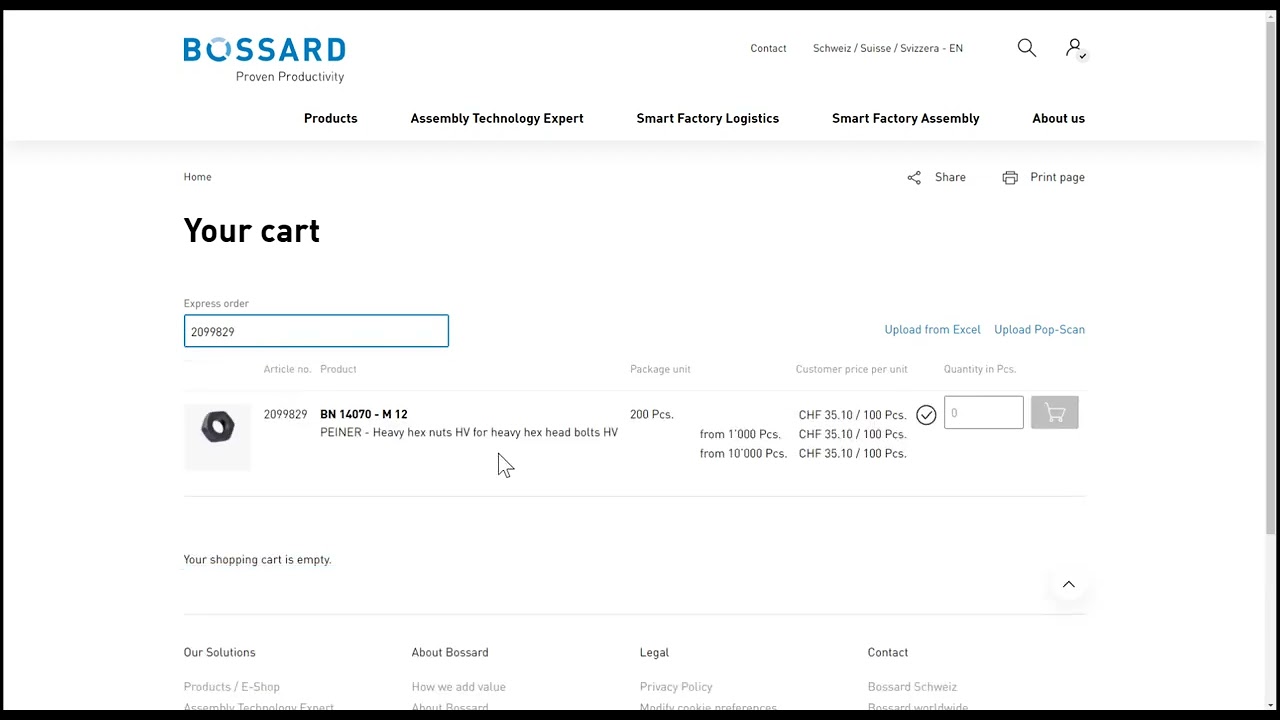This screenshot has height=720, width=1280.
Task: Open the About us menu
Action: 1058,118
